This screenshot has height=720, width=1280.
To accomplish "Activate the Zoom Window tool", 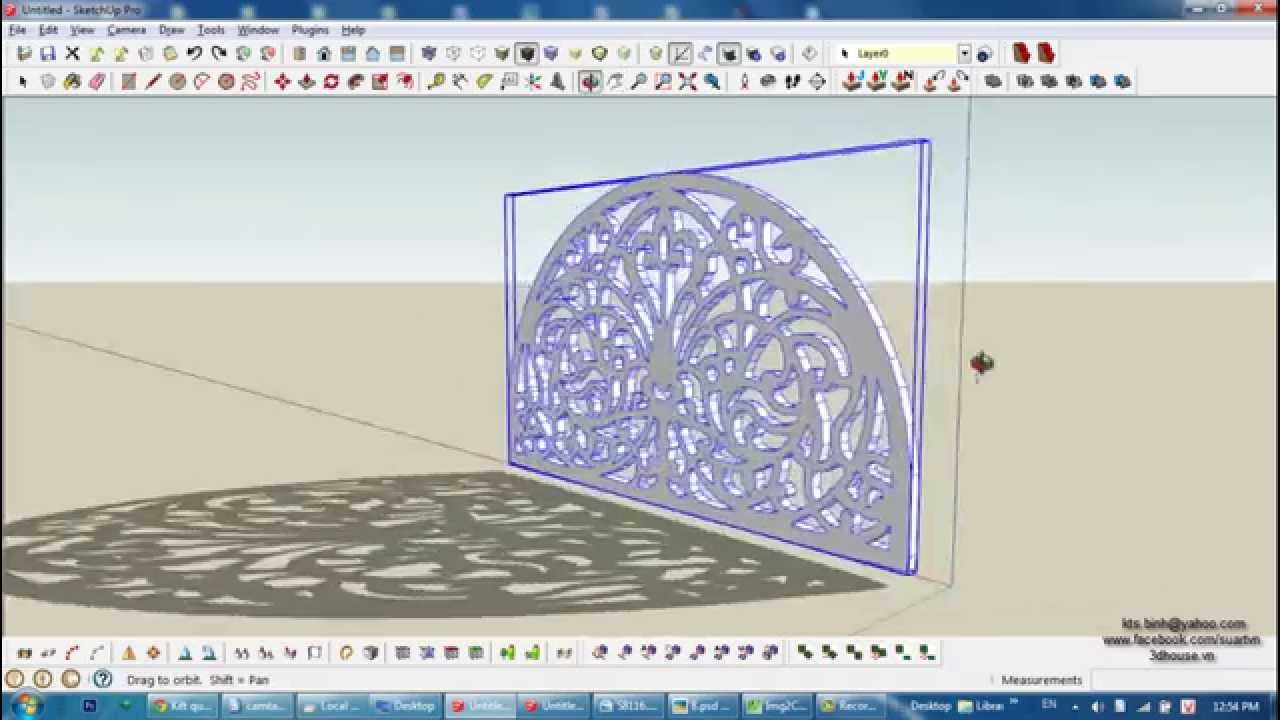I will click(663, 82).
